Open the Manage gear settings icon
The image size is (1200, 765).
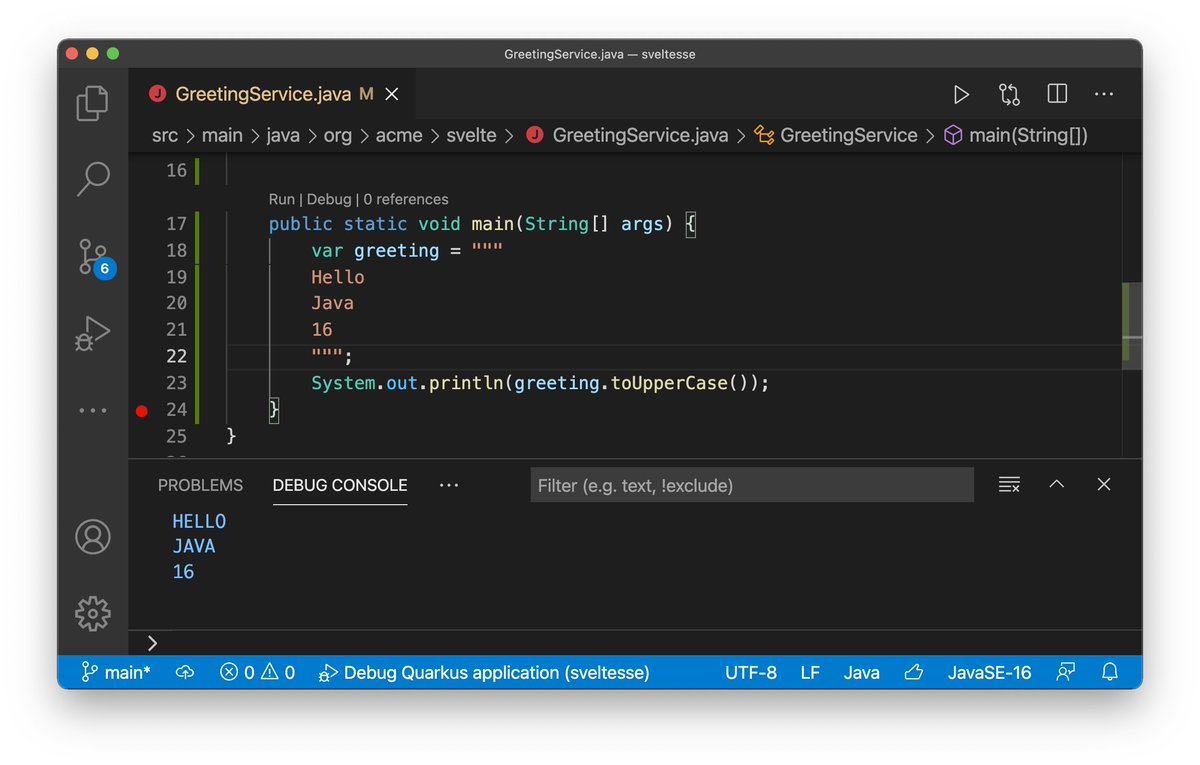92,613
